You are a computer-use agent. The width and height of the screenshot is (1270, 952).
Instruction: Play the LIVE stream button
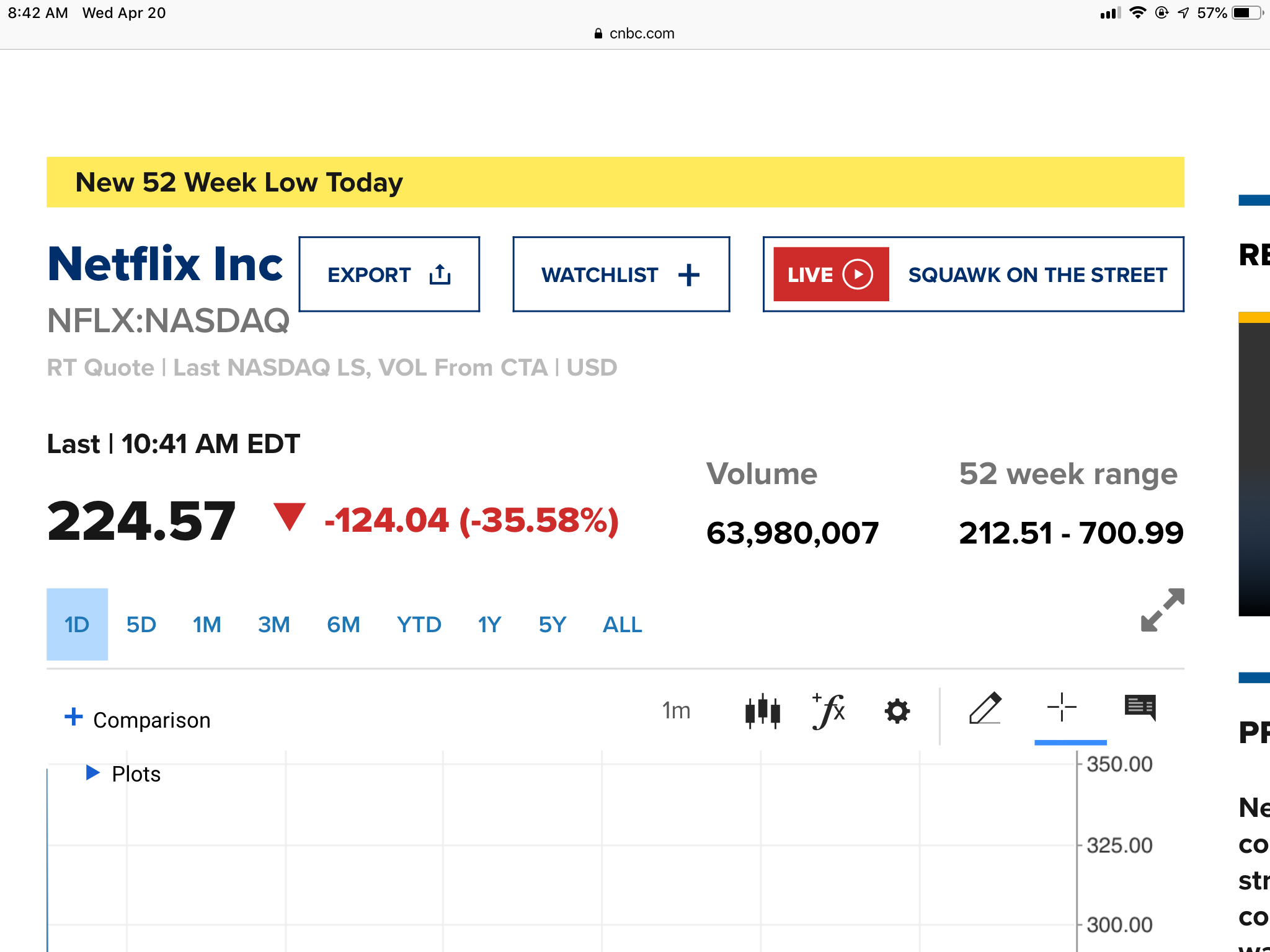tap(831, 275)
